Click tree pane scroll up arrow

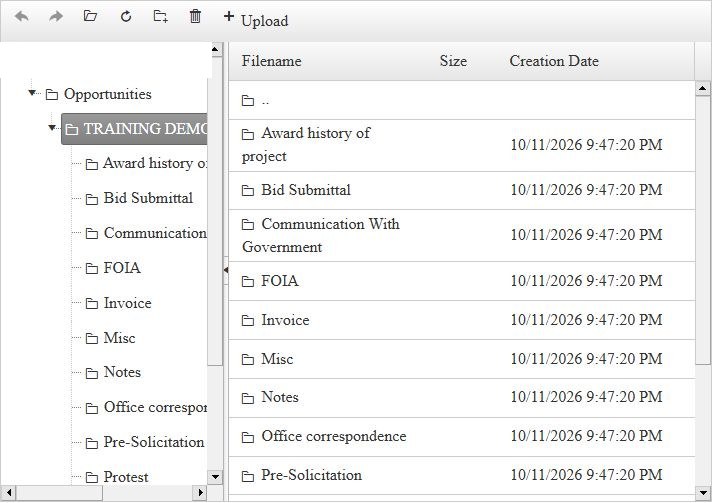click(x=215, y=49)
